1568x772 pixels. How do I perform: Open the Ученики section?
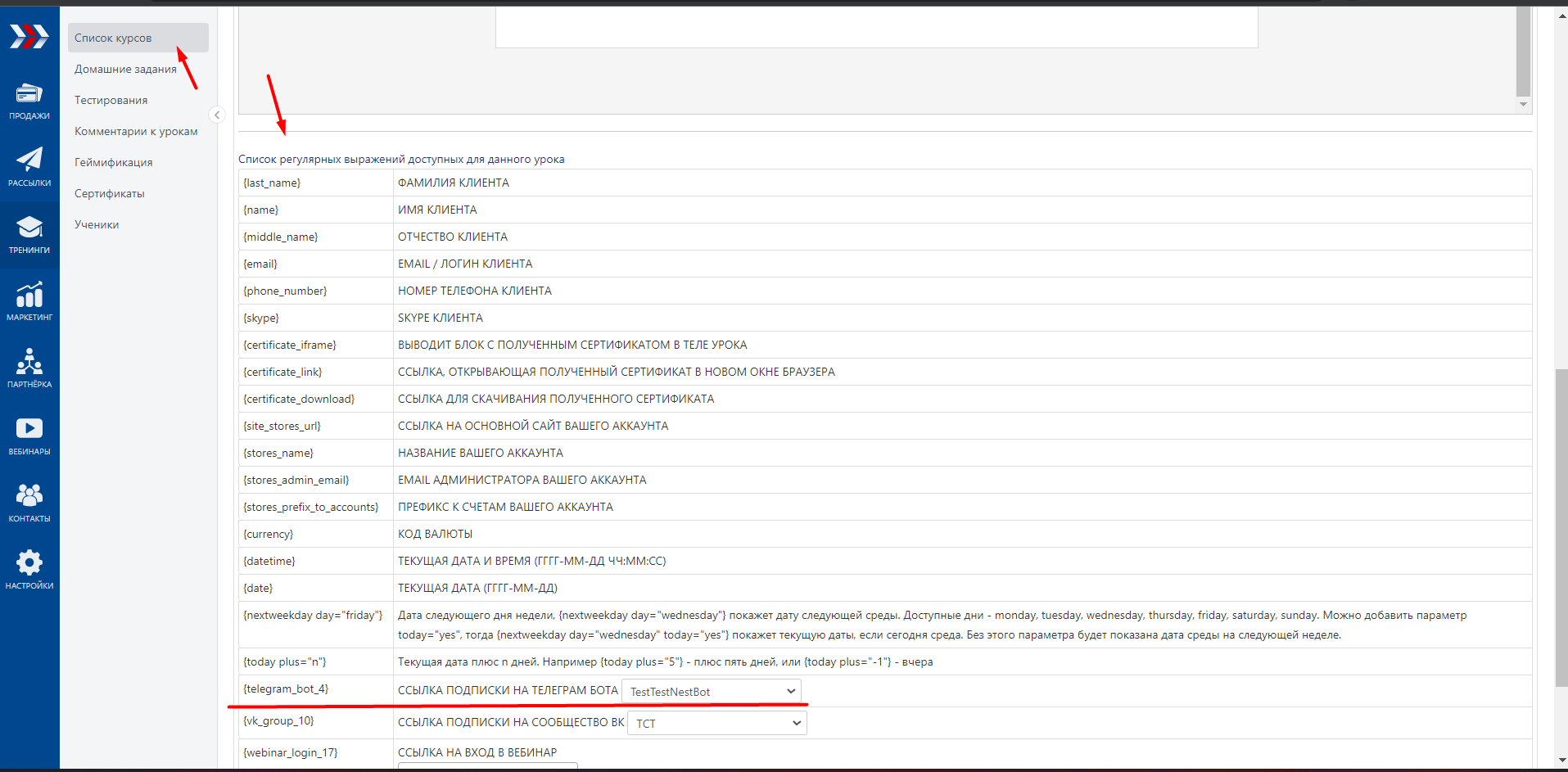[x=97, y=224]
